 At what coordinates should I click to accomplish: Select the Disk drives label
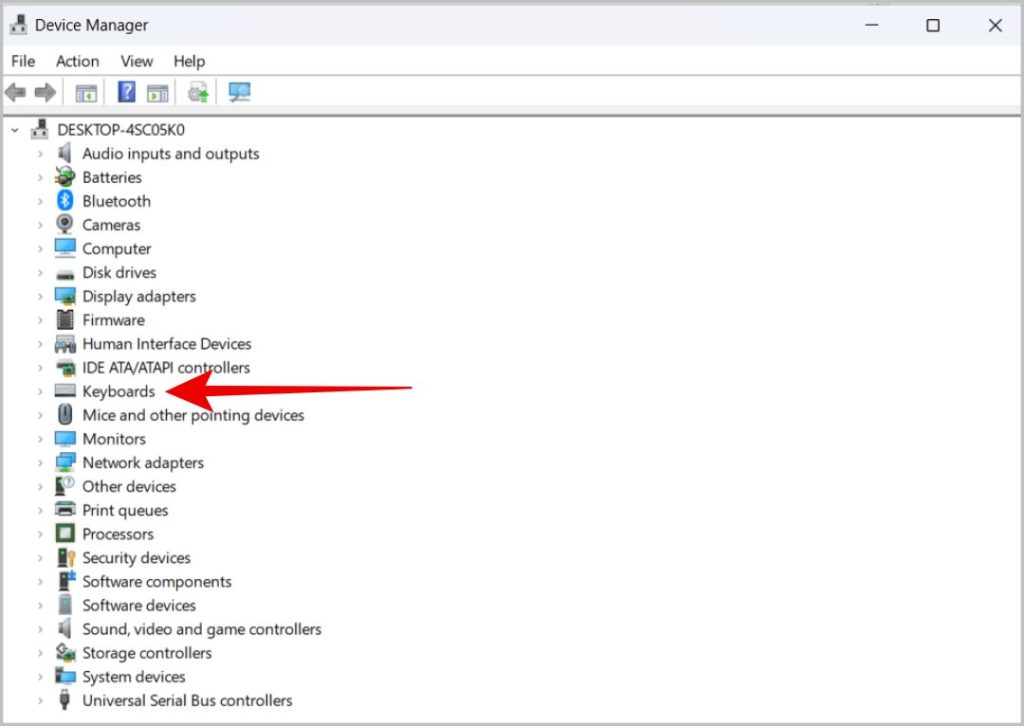pos(119,272)
